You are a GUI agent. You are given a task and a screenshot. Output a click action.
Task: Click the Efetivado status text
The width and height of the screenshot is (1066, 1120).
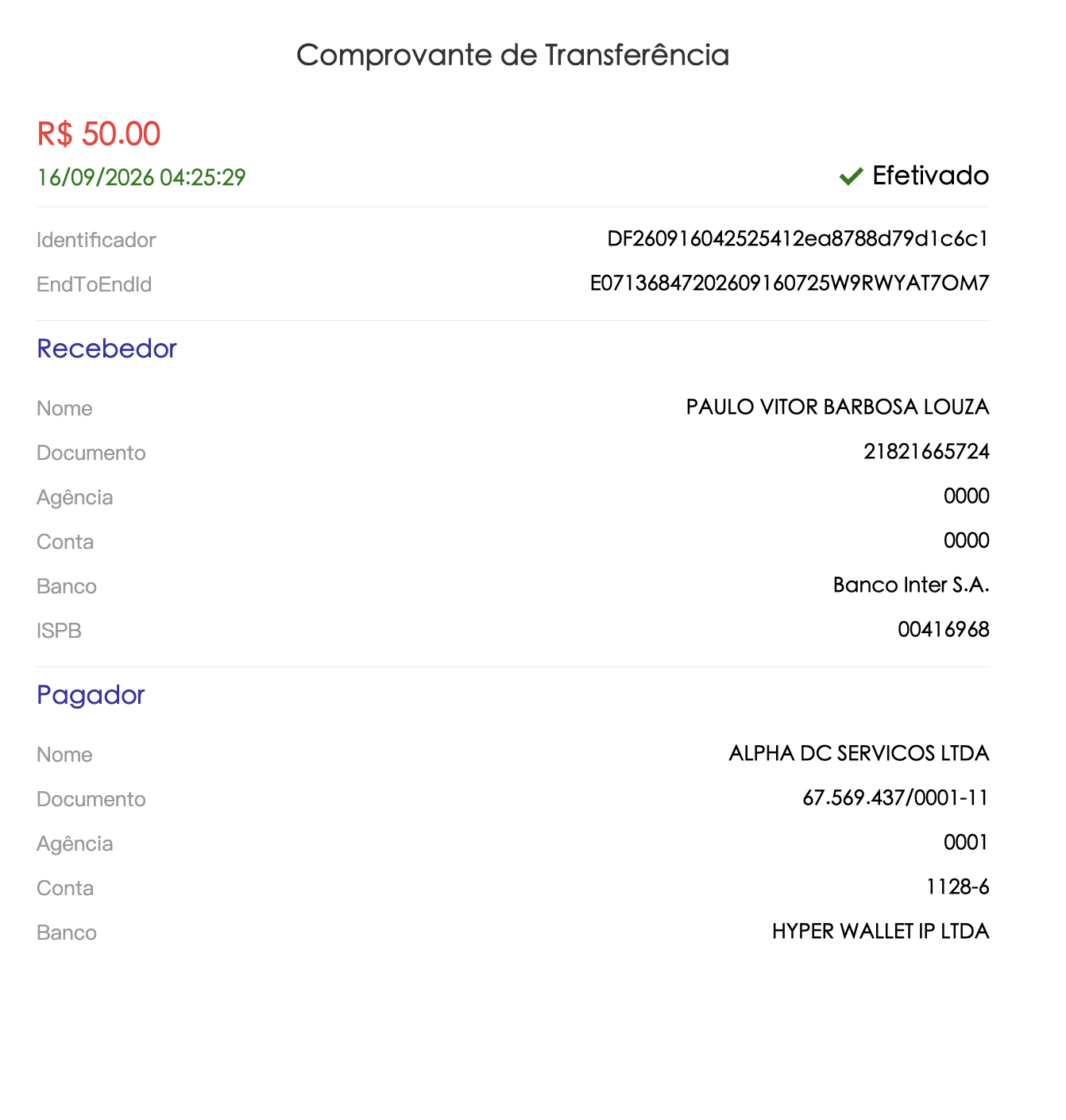[x=930, y=176]
